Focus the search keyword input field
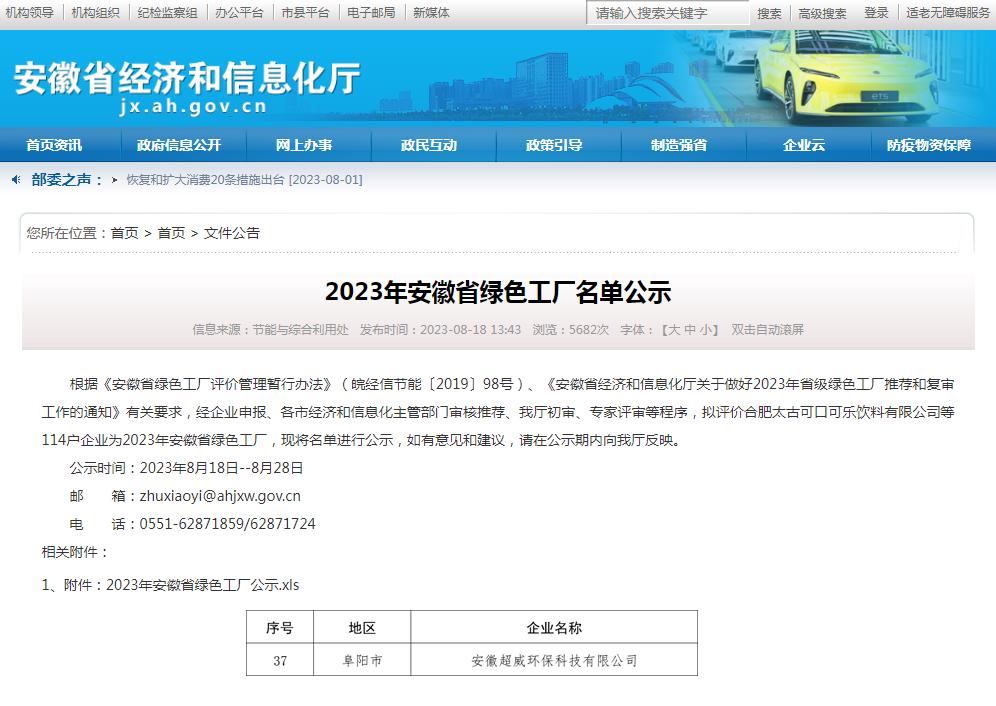Image resolution: width=996 pixels, height=706 pixels. pyautogui.click(x=667, y=13)
